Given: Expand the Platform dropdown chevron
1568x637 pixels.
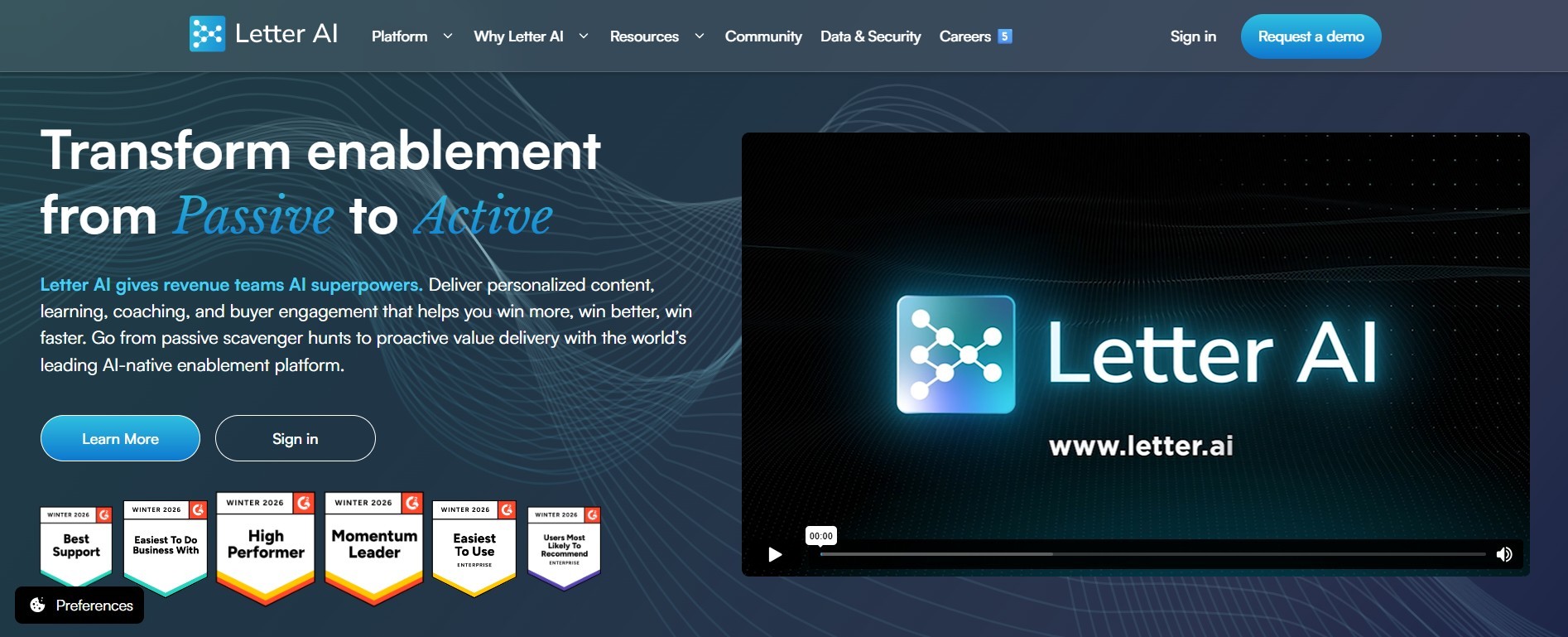Looking at the screenshot, I should (x=448, y=36).
